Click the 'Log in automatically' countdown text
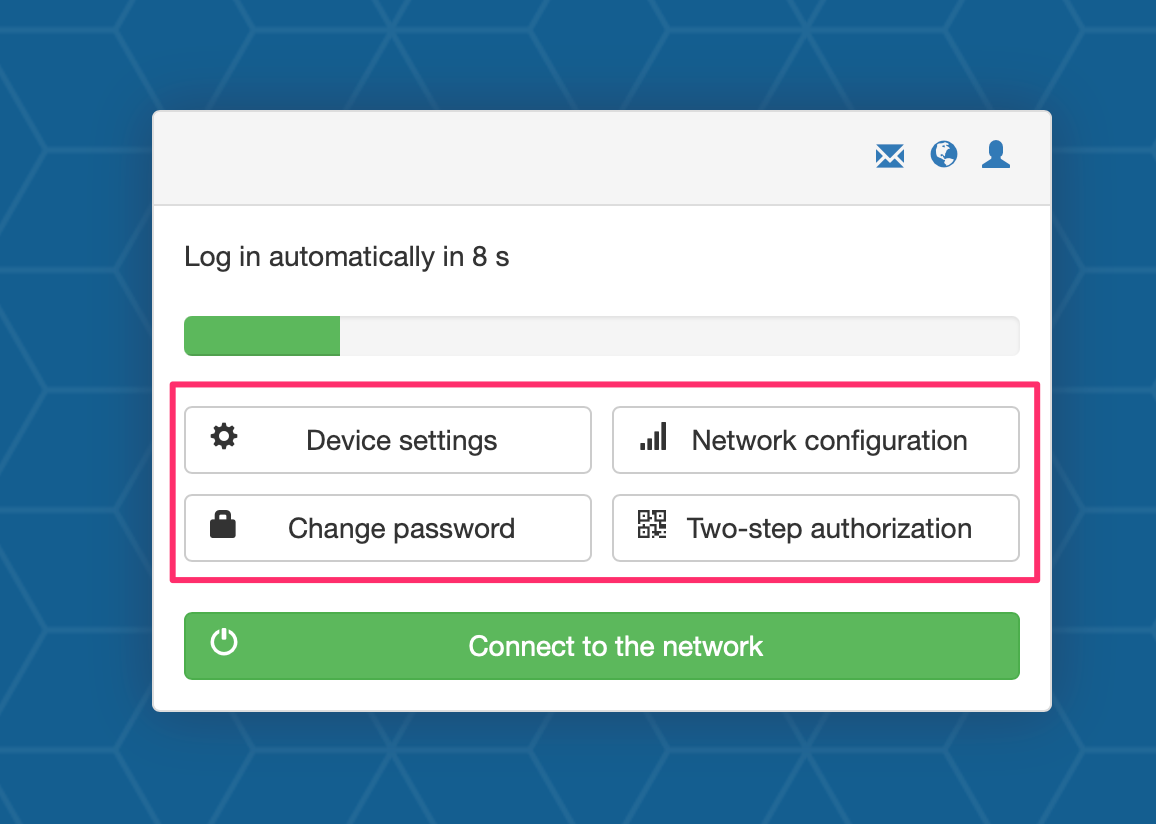 click(347, 256)
